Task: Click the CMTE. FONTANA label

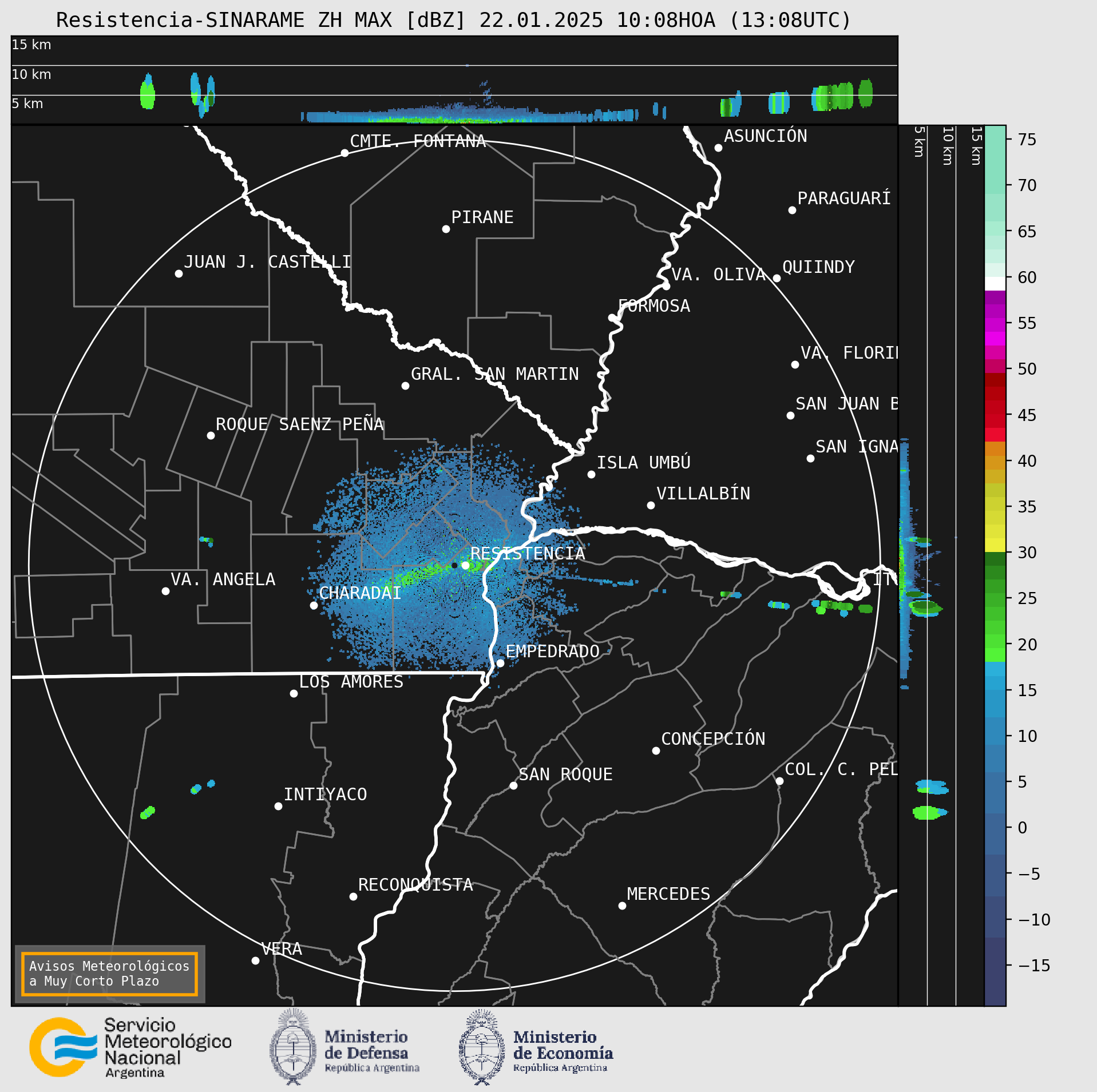Action: point(418,141)
